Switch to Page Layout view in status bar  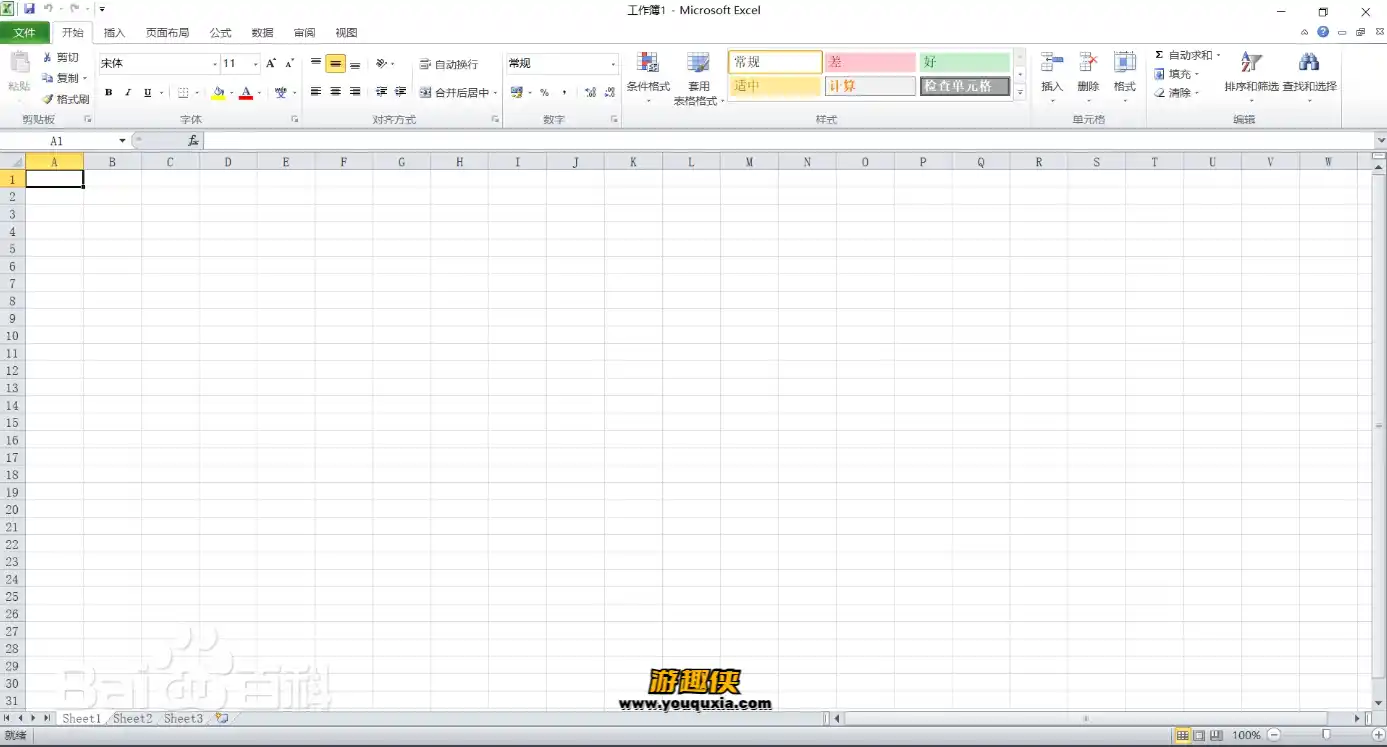tap(1199, 735)
